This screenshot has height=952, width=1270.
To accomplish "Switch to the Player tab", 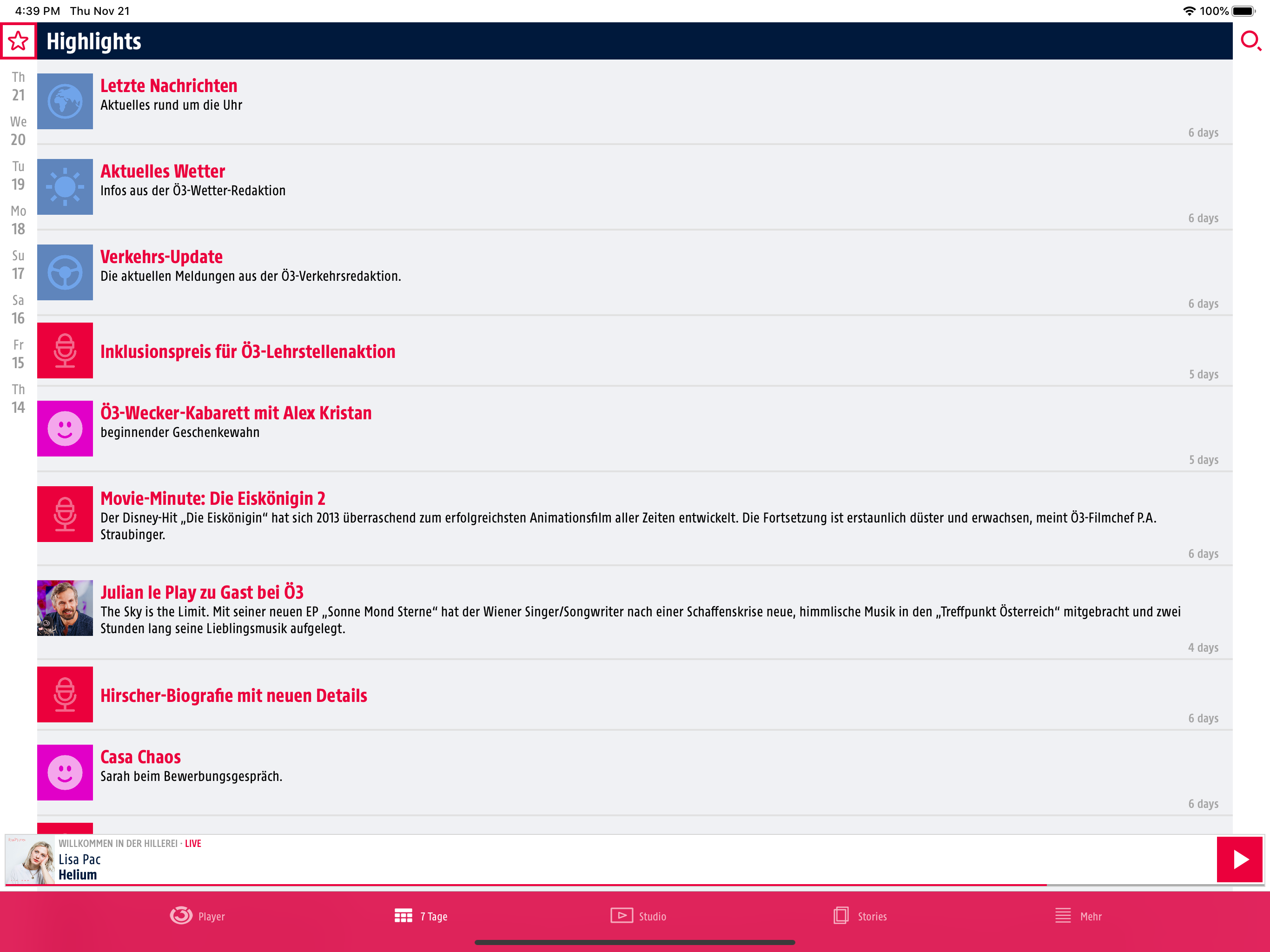I will [198, 916].
